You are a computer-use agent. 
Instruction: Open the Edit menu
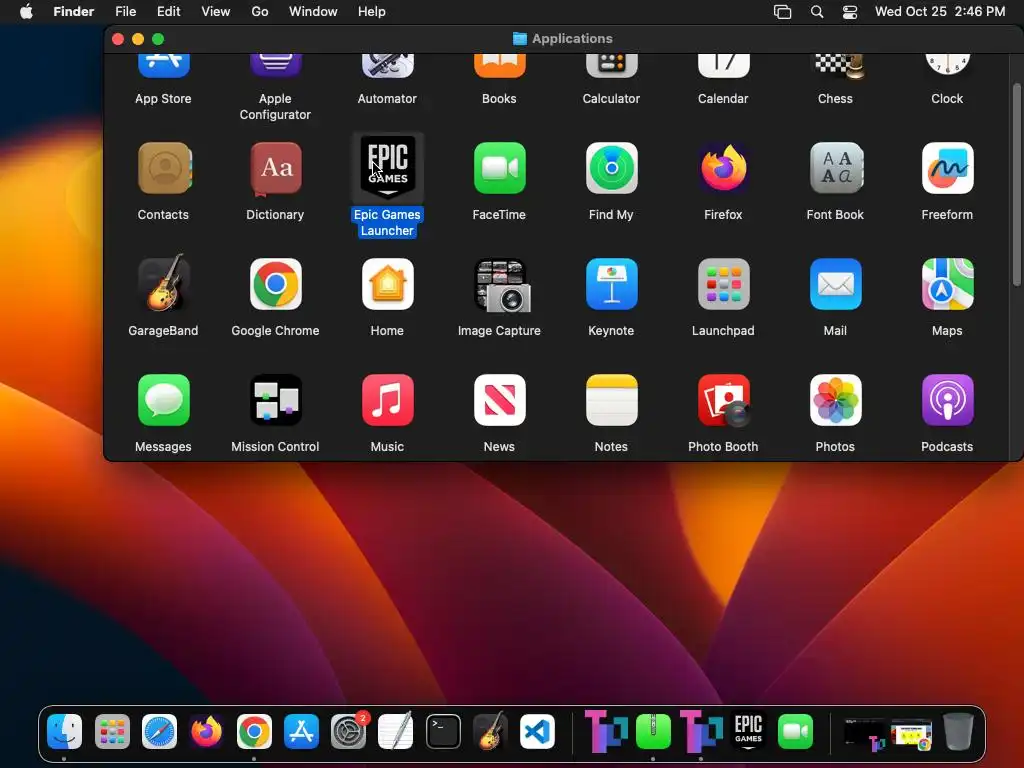click(x=168, y=12)
